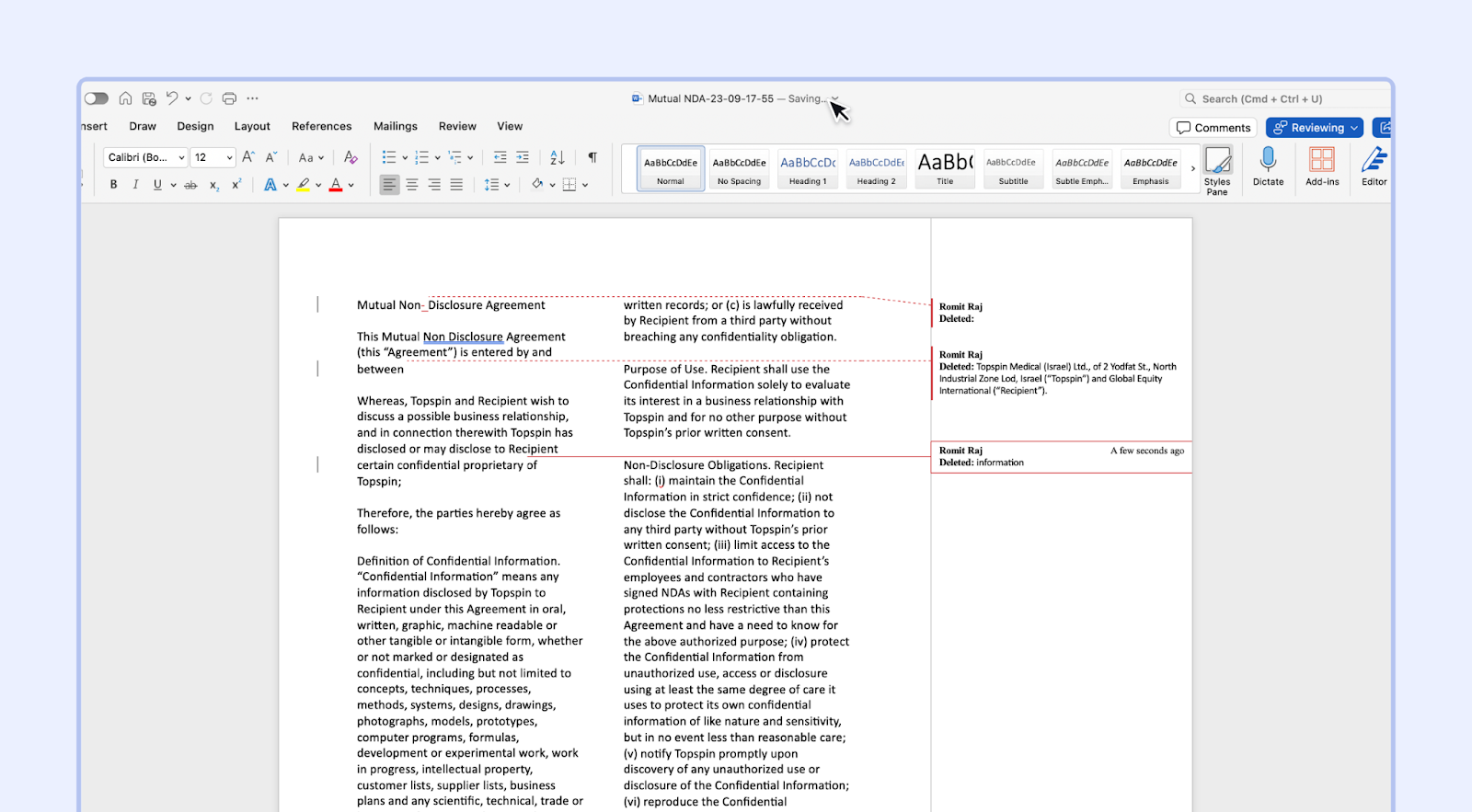
Task: Justify the text
Action: [456, 185]
